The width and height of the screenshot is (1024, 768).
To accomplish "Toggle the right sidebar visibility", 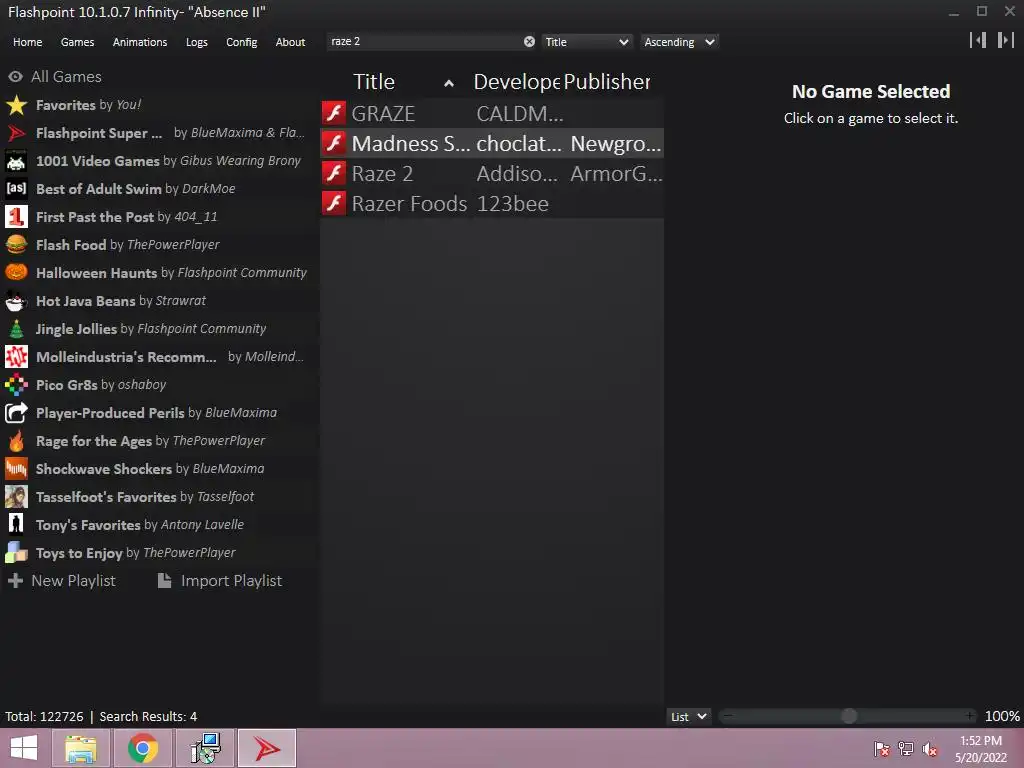I will pyautogui.click(x=1006, y=40).
